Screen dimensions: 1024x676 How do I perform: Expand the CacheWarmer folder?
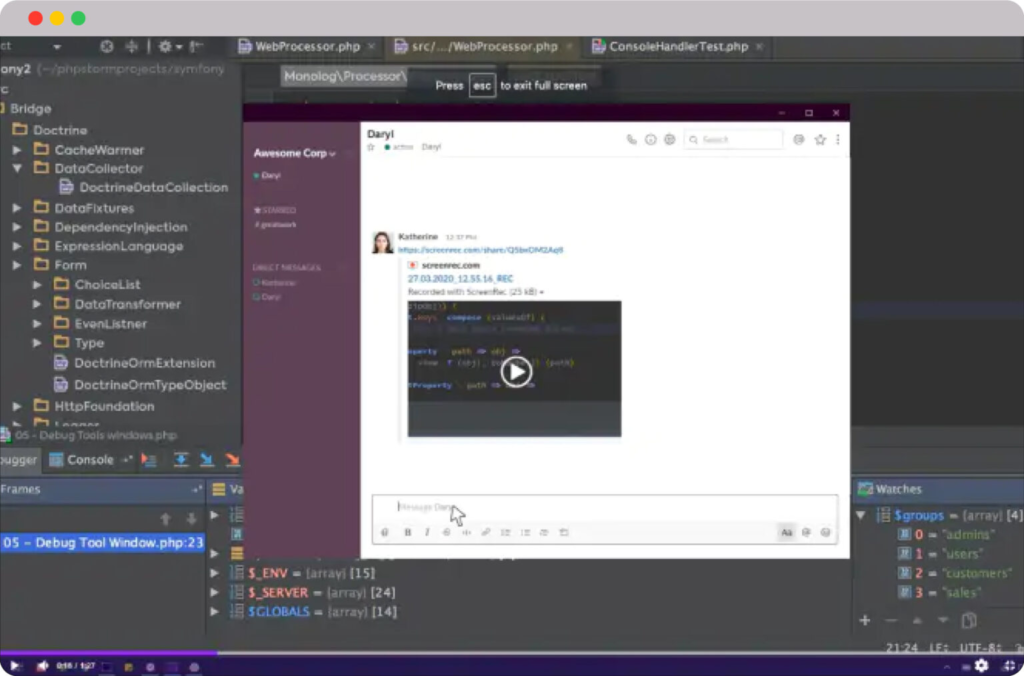pyautogui.click(x=17, y=150)
